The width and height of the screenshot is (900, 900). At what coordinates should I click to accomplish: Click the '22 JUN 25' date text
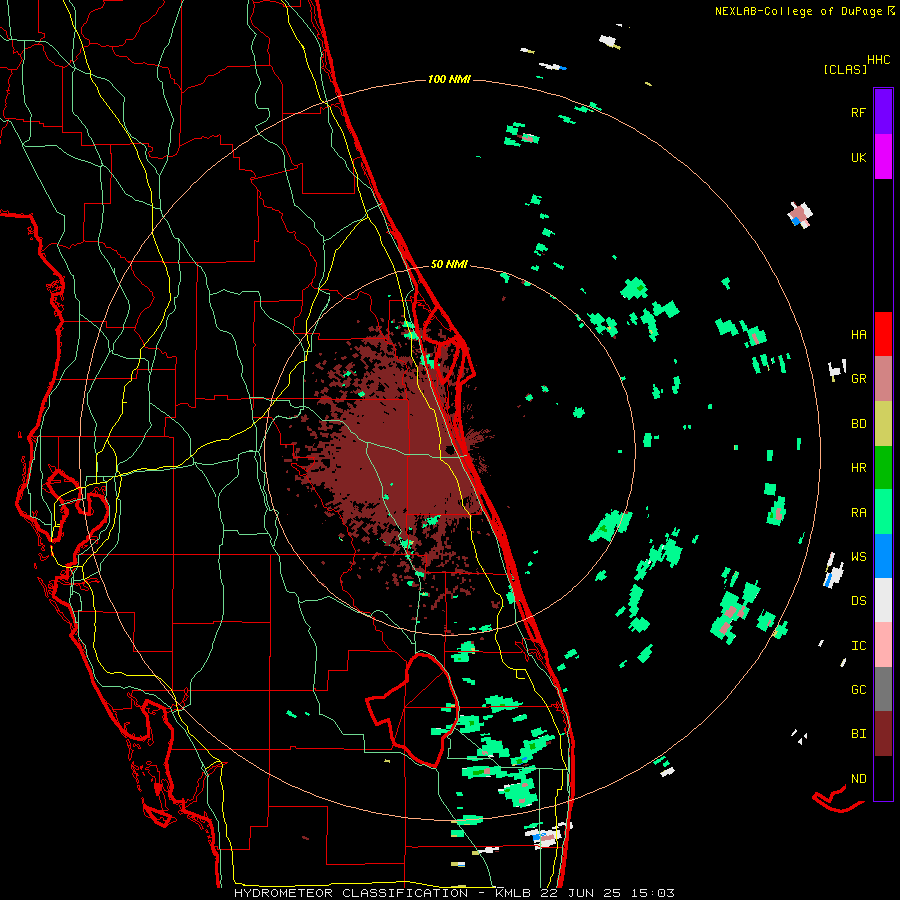(580, 893)
